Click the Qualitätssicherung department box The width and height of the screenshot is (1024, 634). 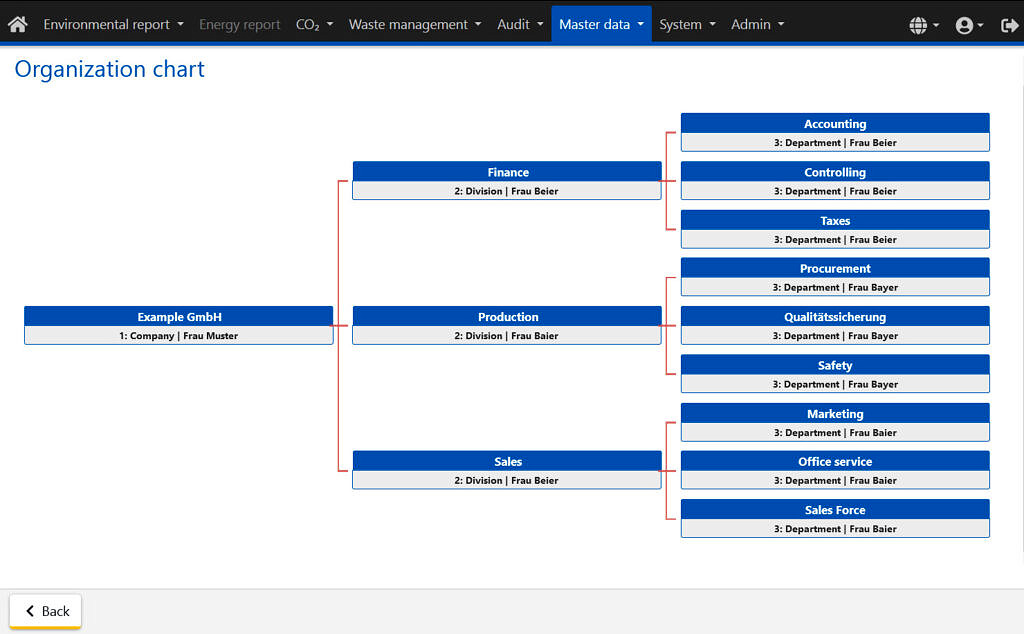[835, 325]
